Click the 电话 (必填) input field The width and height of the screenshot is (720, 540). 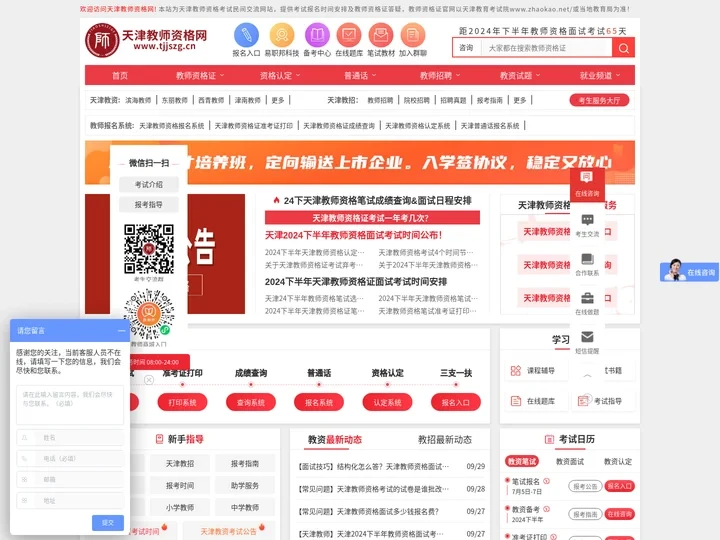pos(70,458)
